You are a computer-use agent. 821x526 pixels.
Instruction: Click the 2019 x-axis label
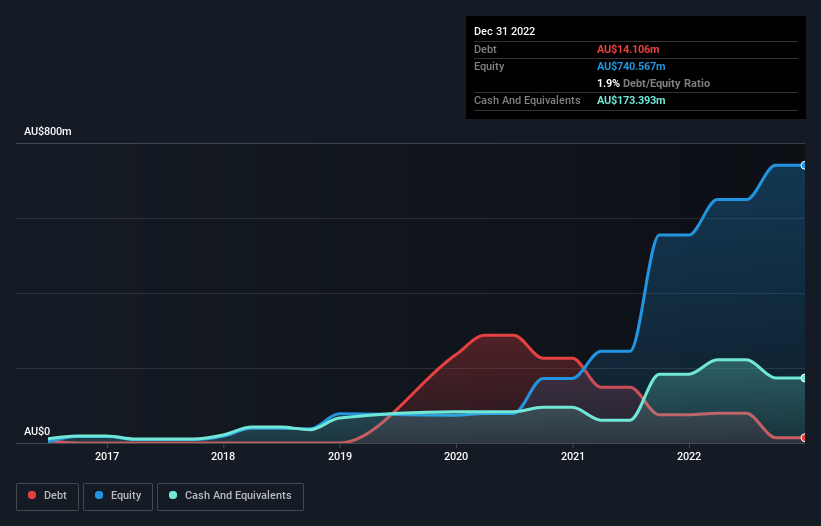pyautogui.click(x=340, y=456)
